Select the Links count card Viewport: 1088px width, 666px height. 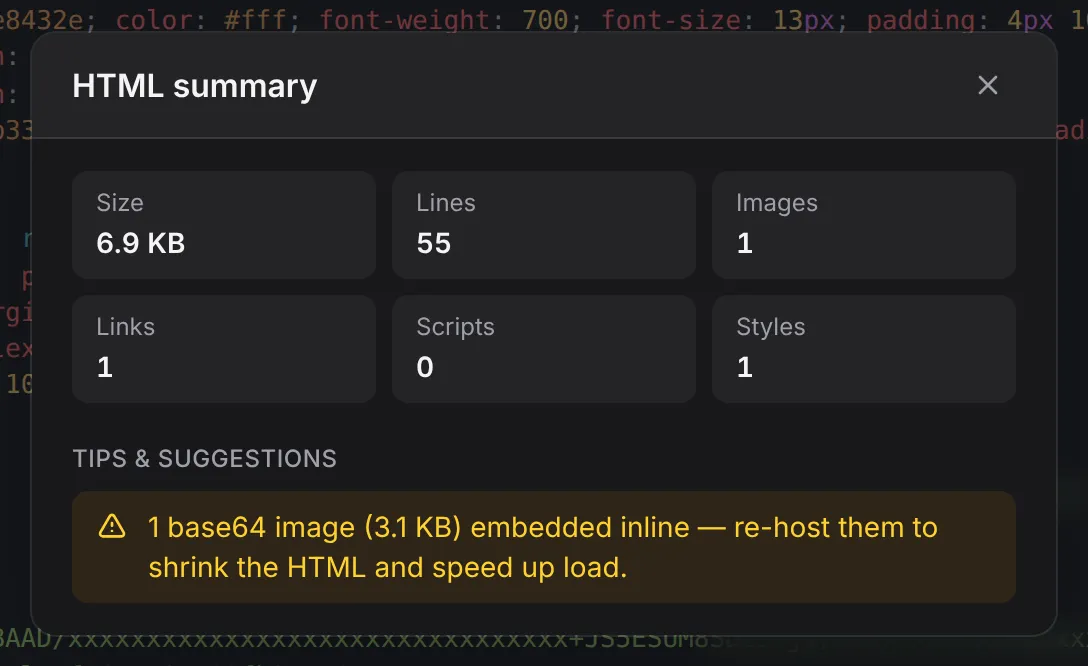click(224, 349)
